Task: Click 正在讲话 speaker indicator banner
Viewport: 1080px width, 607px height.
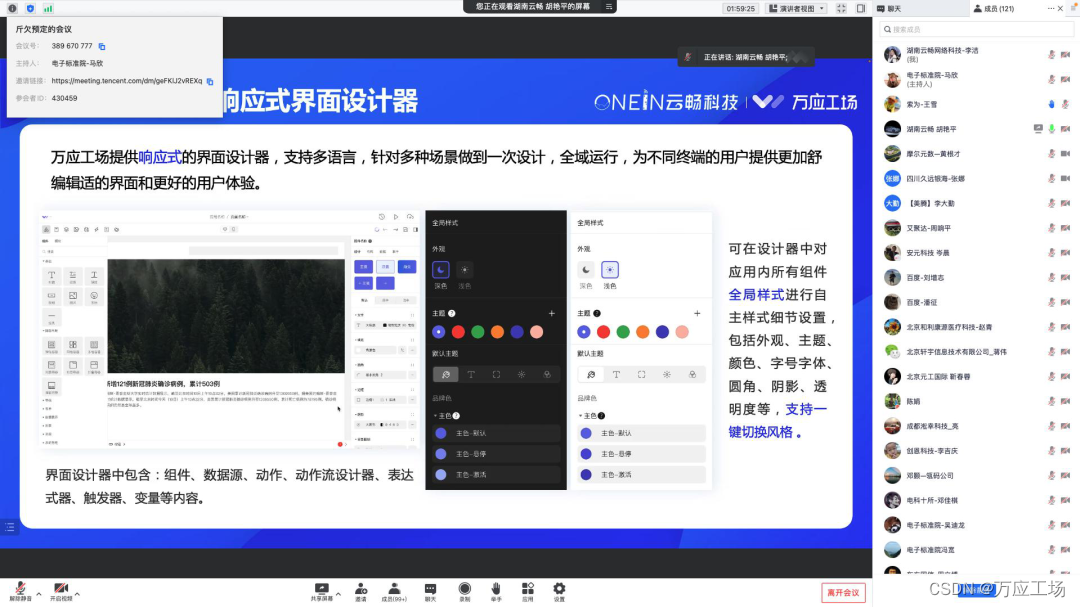Action: 745,57
